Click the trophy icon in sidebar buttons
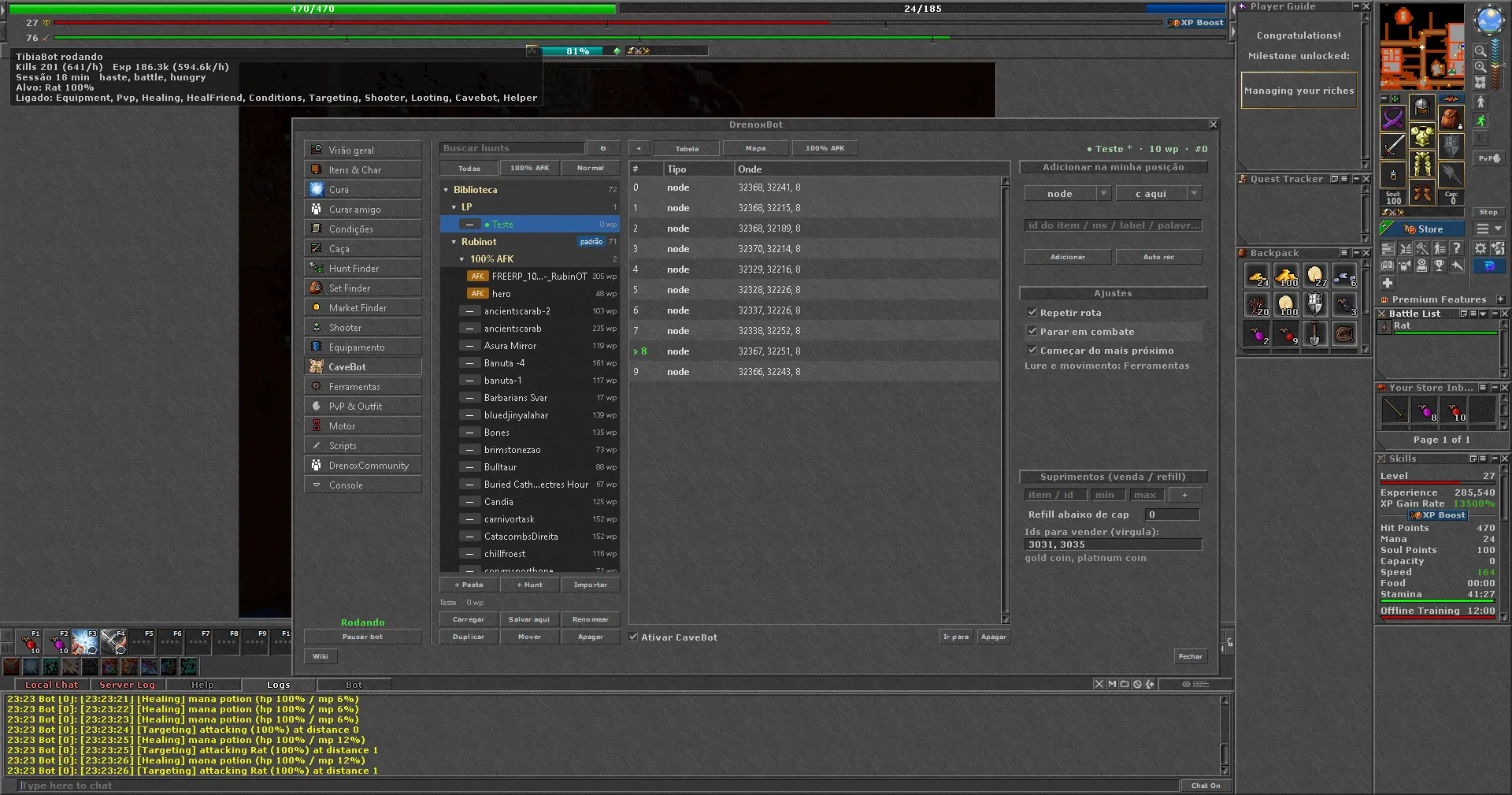This screenshot has width=1512, height=795. (x=1440, y=266)
